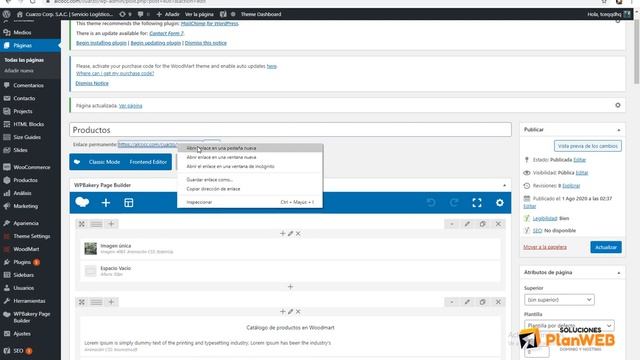Click the Actualizar button
Viewport: 640px width, 360px height.
[606, 247]
